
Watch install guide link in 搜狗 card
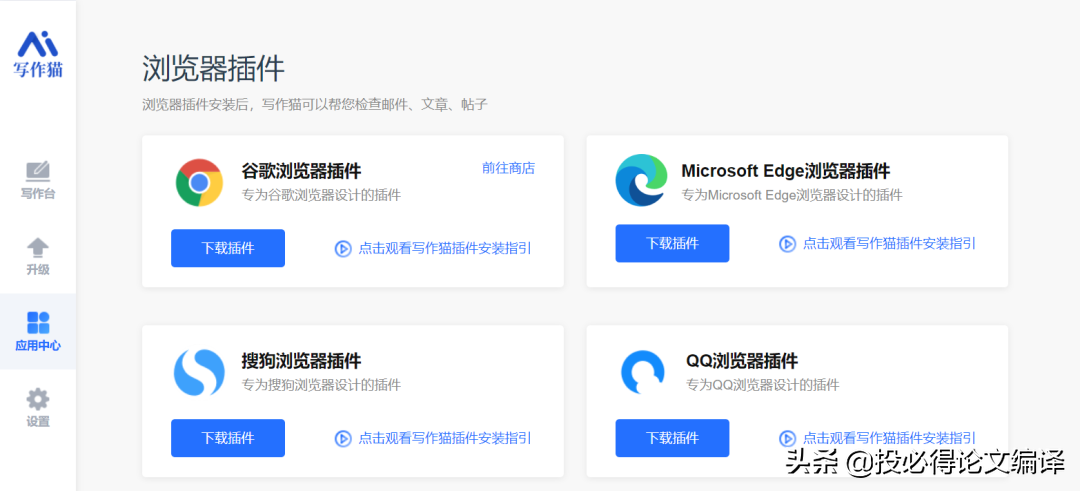pyautogui.click(x=444, y=438)
